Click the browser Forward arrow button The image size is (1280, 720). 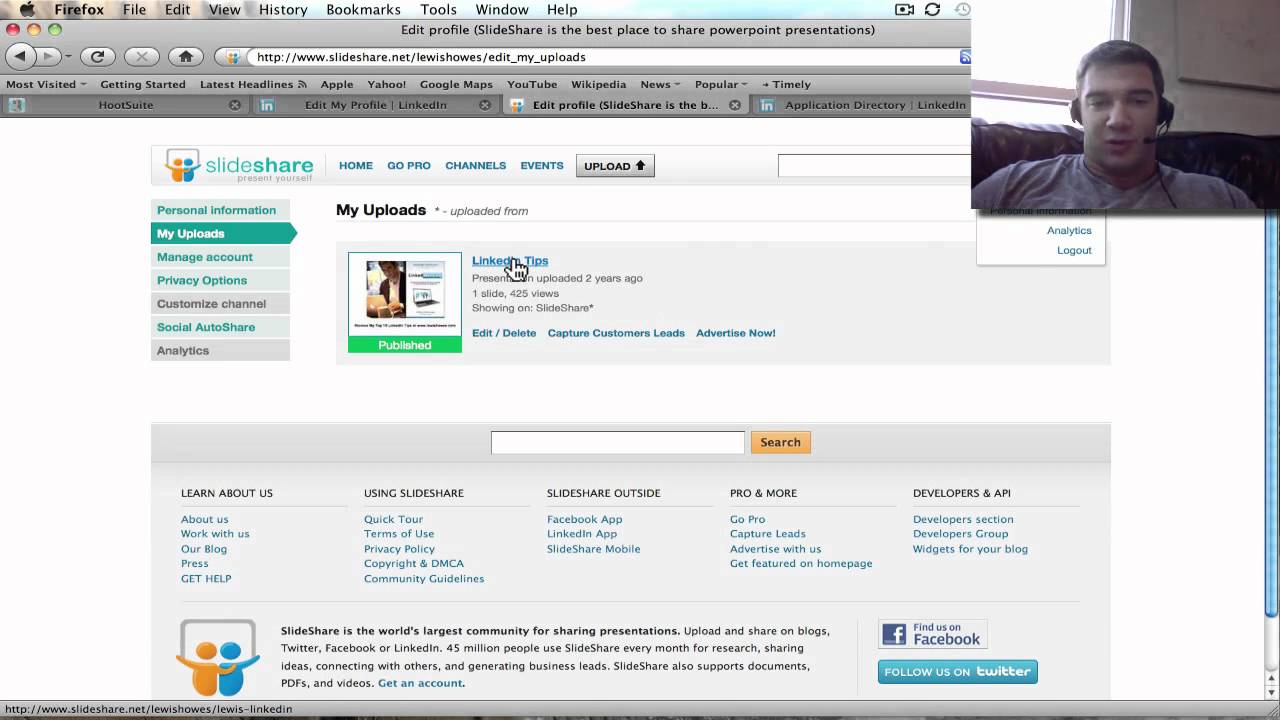(x=47, y=56)
